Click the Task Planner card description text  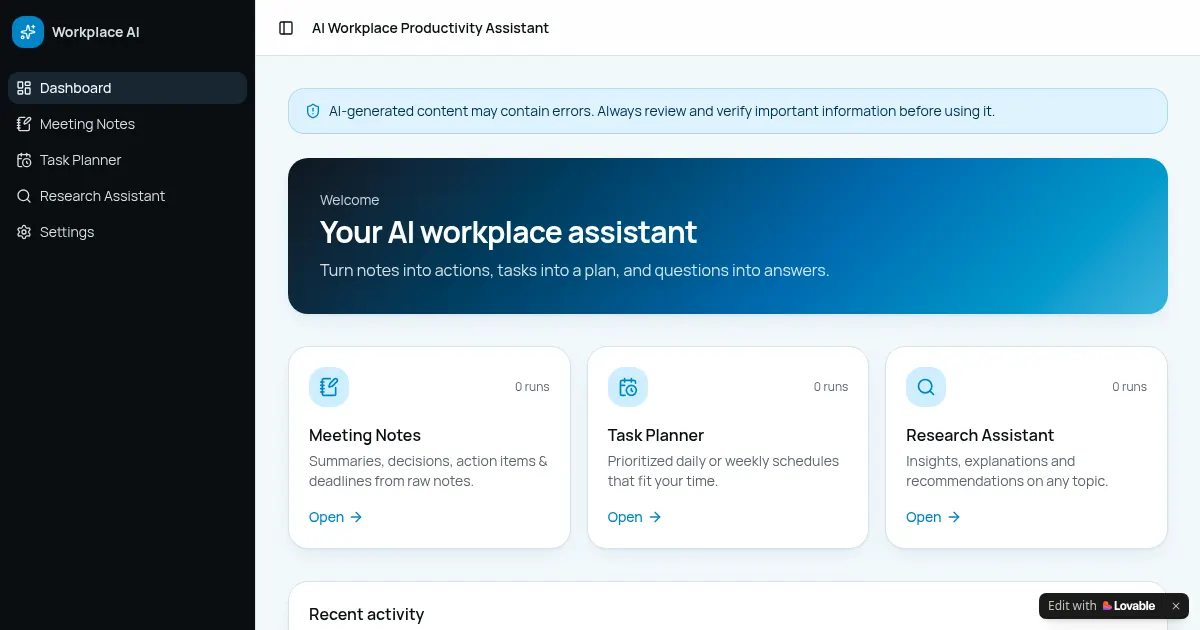(x=723, y=471)
